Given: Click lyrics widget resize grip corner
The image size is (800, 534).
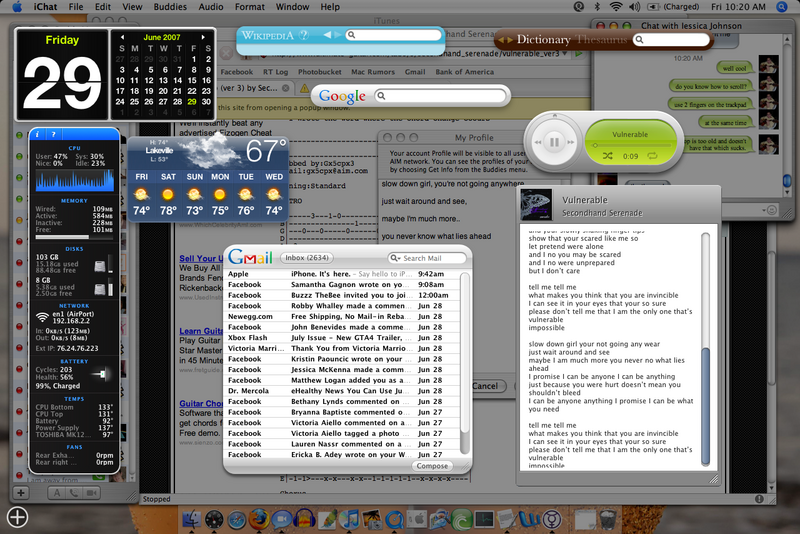Looking at the screenshot, I should pos(714,479).
